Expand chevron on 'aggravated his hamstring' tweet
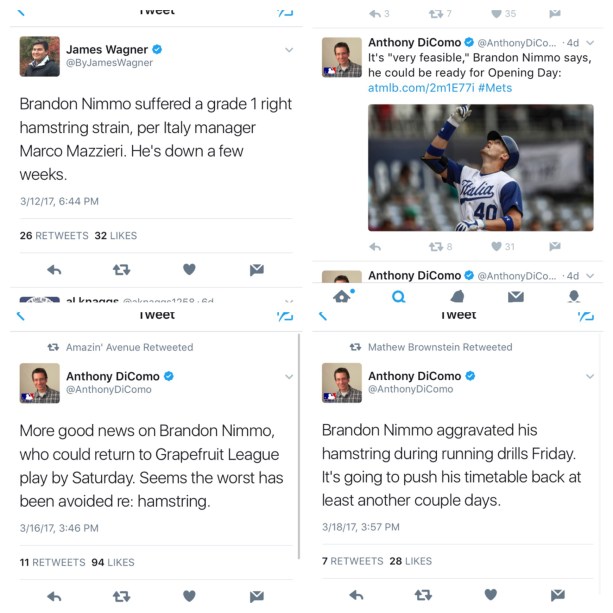Screen dimensions: 613x613 pyautogui.click(x=590, y=376)
